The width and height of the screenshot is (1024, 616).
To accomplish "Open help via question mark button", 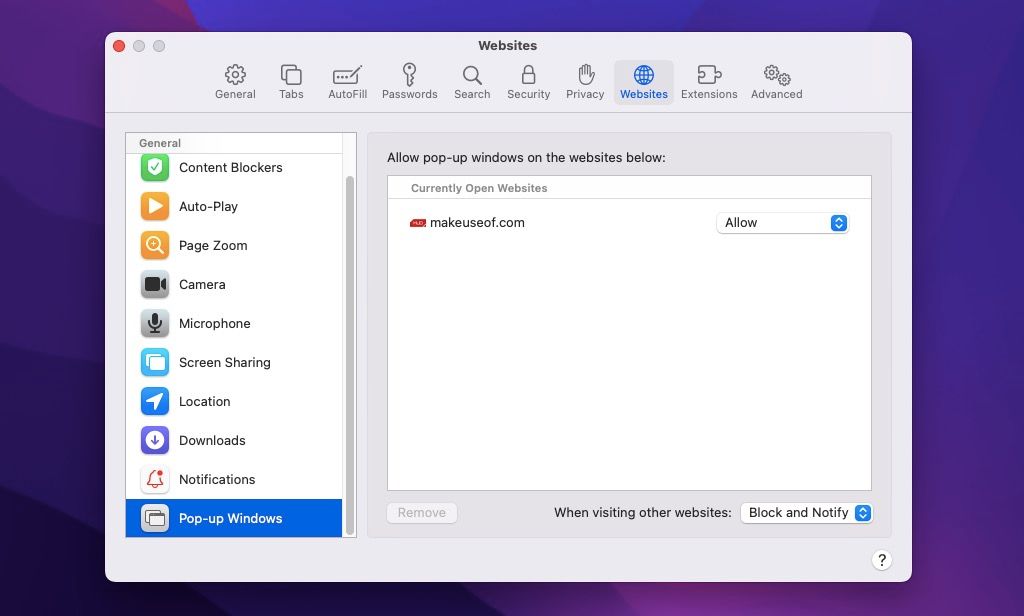I will pyautogui.click(x=881, y=560).
